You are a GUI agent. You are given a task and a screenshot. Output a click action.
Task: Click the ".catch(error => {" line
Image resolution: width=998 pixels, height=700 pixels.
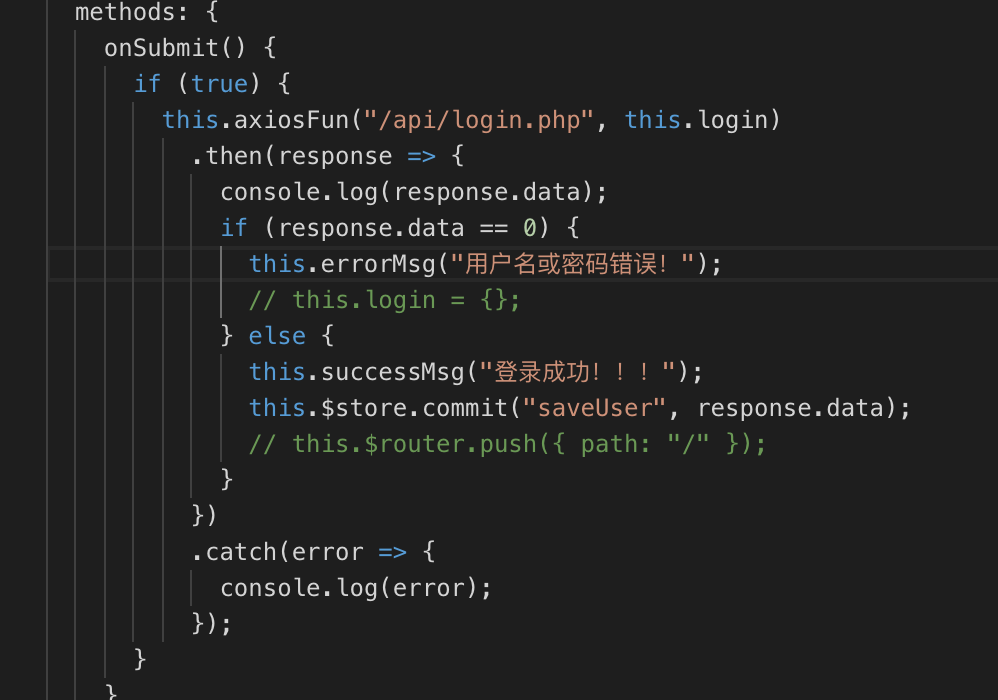pos(313,551)
